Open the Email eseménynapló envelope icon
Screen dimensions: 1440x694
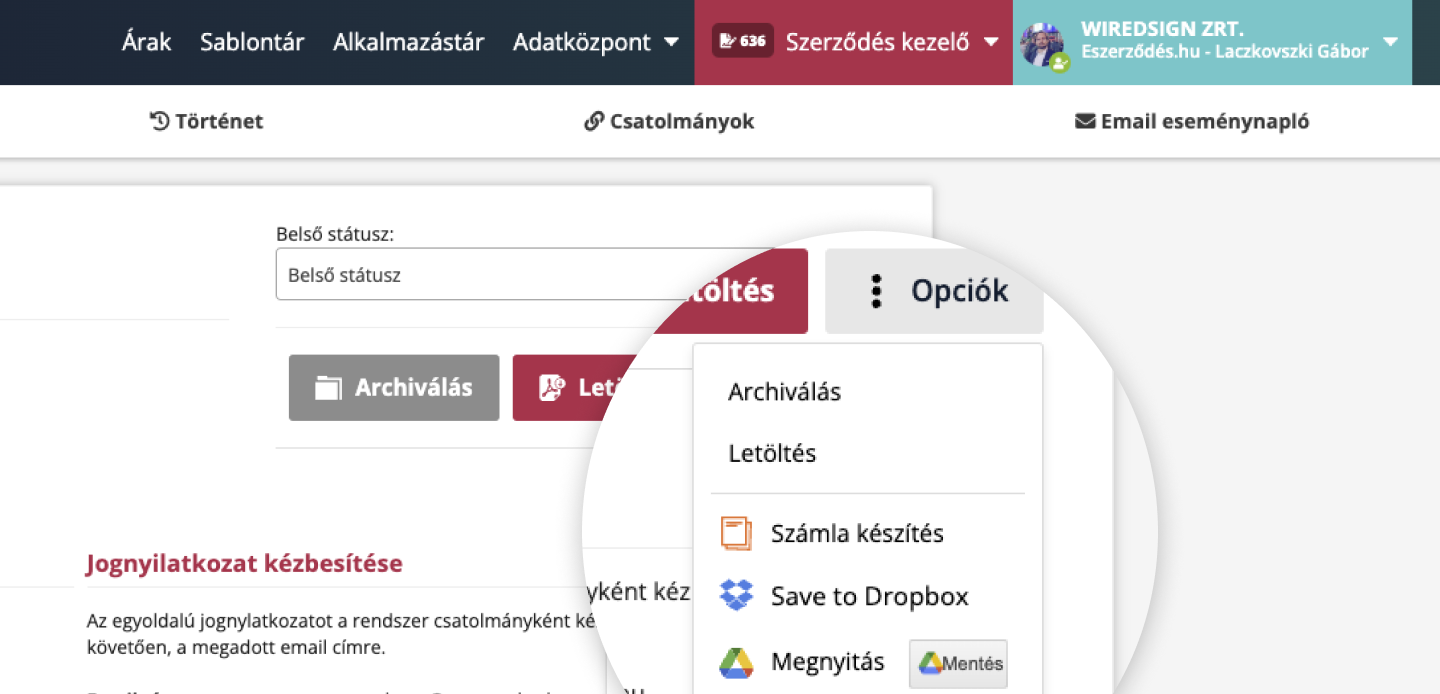coord(1084,121)
